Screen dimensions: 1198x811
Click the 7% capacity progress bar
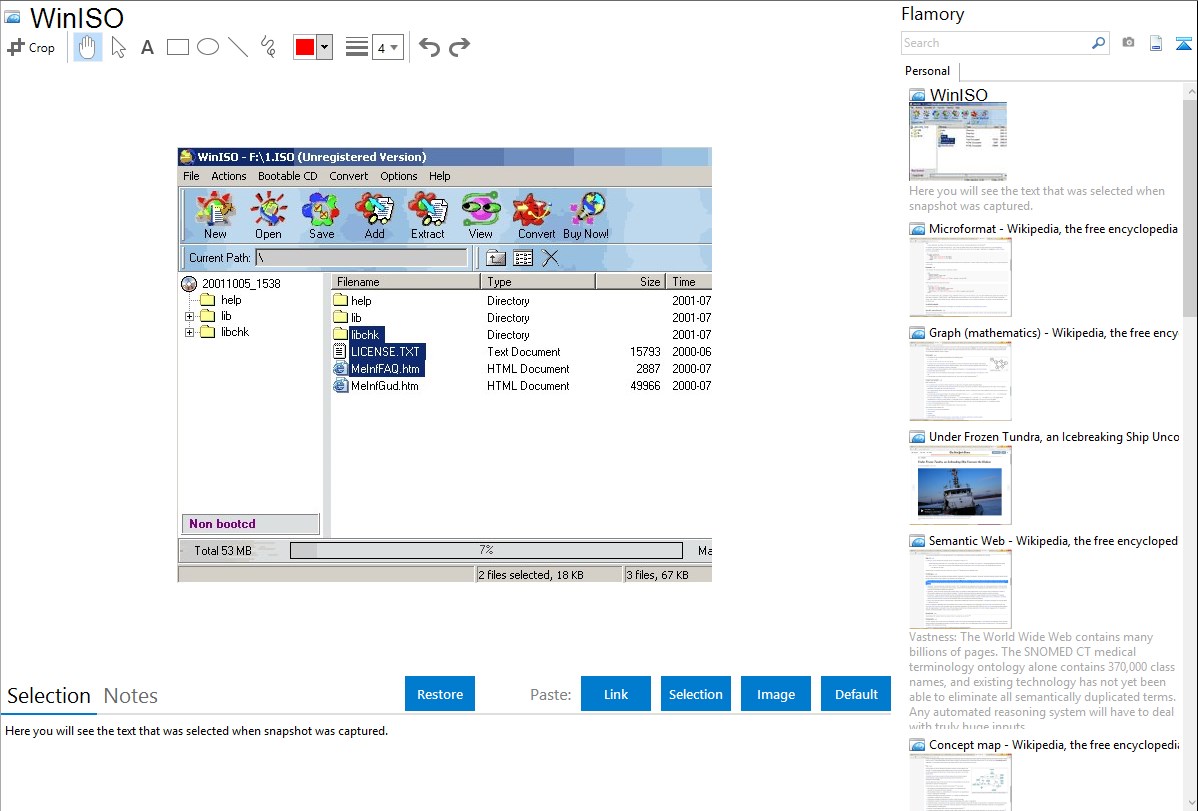click(x=486, y=550)
